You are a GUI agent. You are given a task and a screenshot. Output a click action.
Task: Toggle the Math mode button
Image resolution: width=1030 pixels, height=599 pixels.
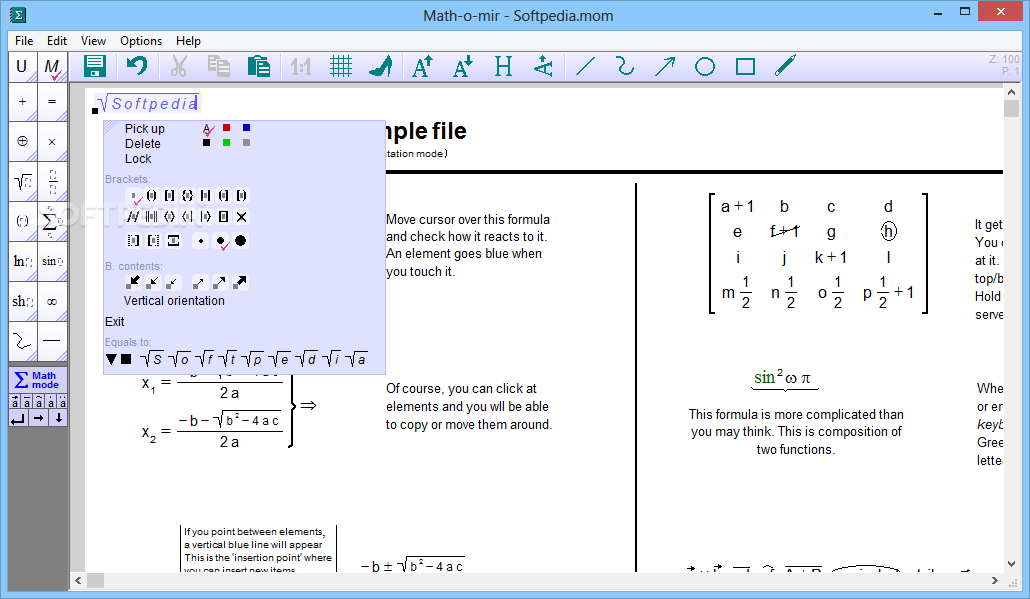pos(38,380)
